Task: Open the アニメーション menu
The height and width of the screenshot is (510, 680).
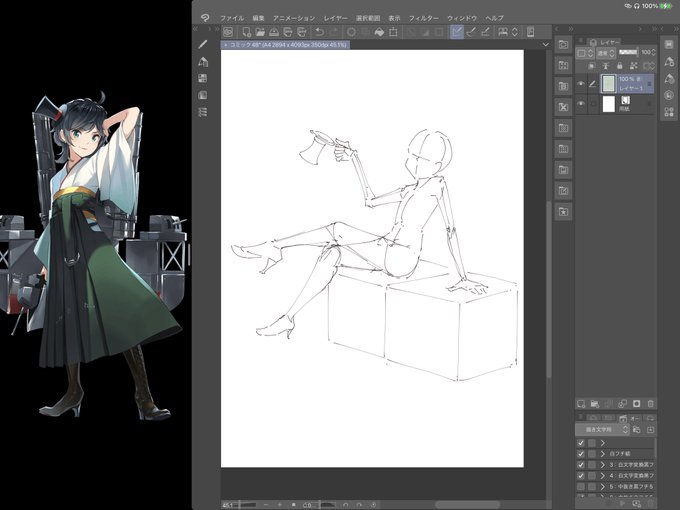Action: [x=294, y=18]
